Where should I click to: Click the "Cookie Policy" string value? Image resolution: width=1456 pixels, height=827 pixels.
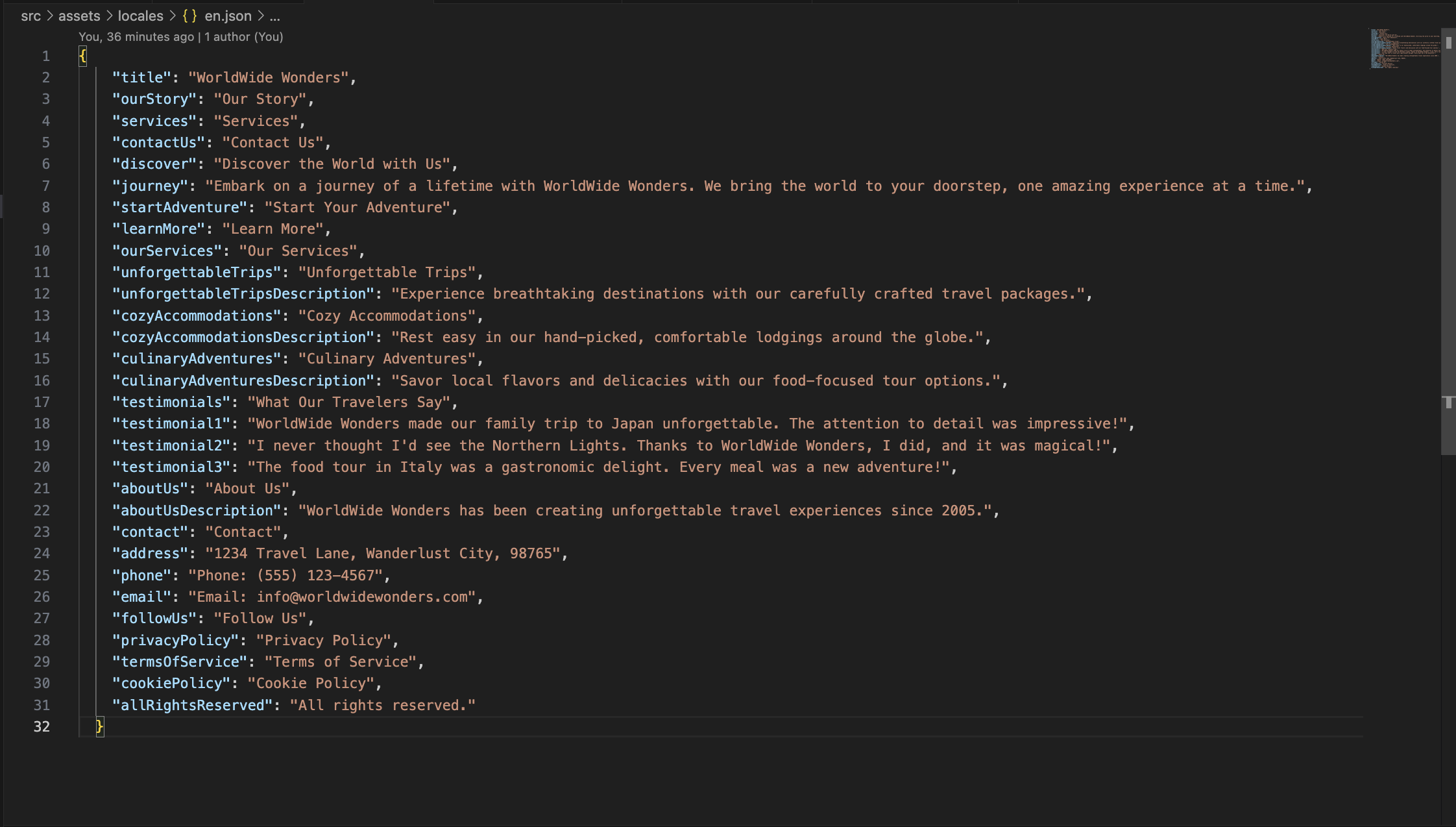click(x=311, y=683)
